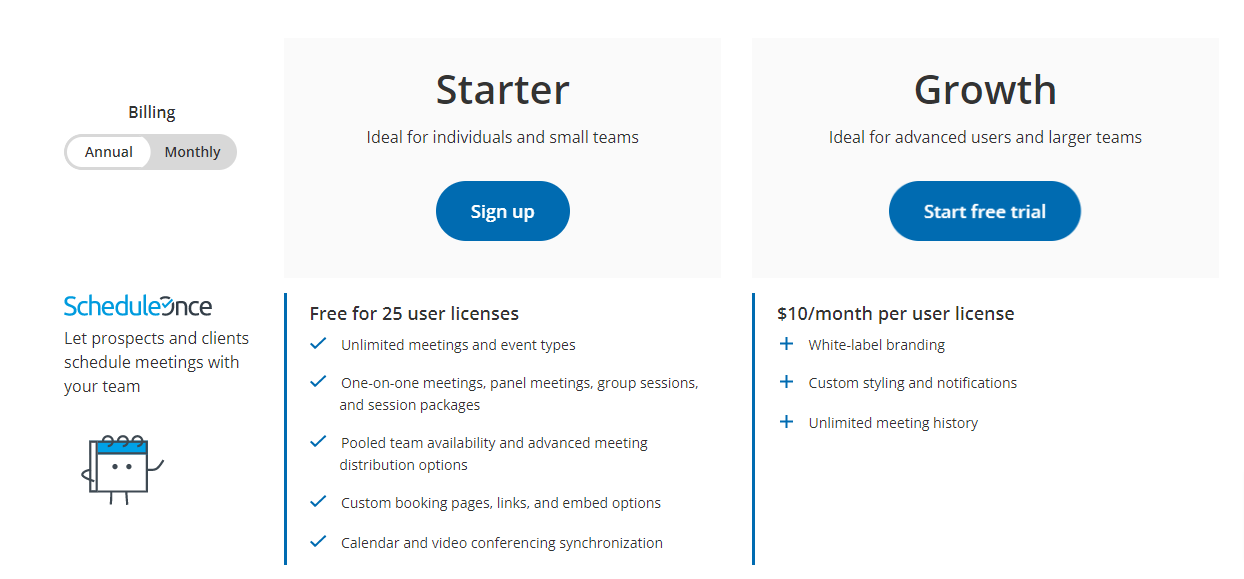The image size is (1244, 579).
Task: Sign up for the Starter plan
Action: 503,211
